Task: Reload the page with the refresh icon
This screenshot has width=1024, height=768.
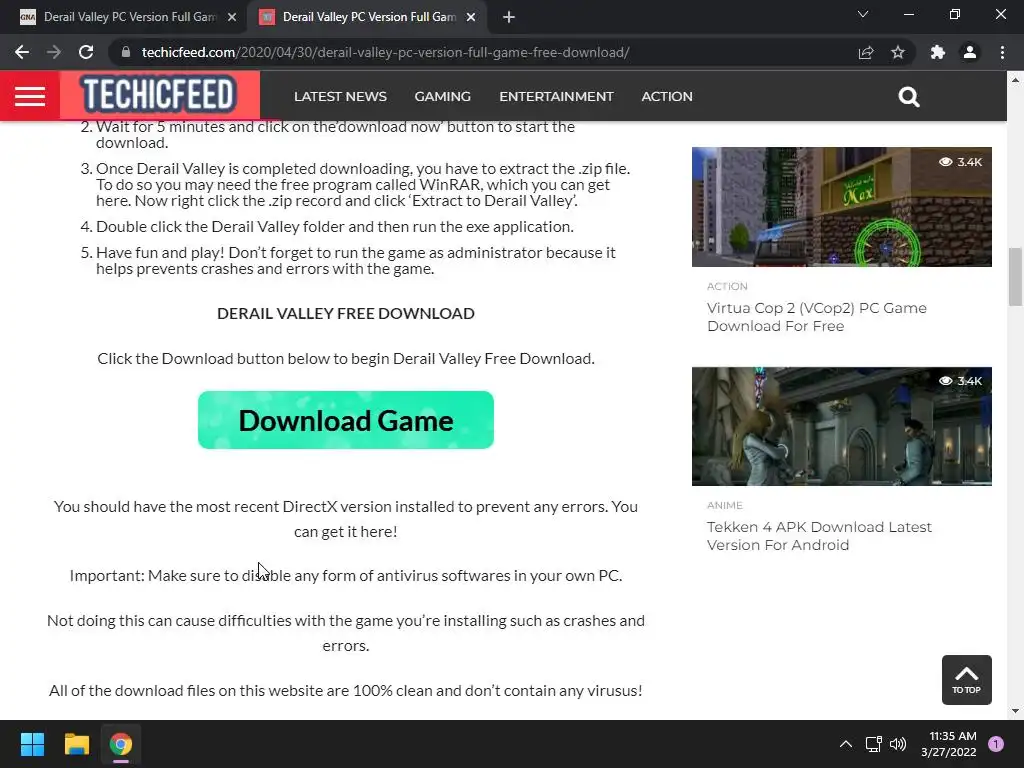Action: 86,52
